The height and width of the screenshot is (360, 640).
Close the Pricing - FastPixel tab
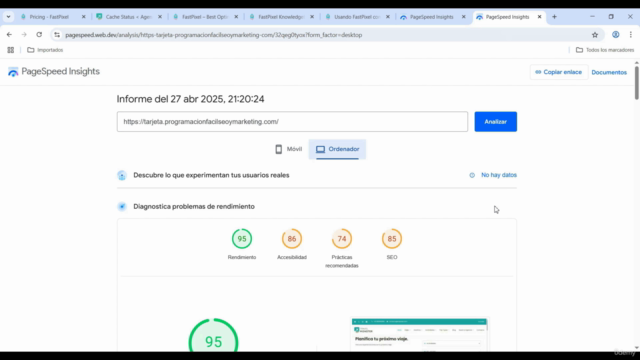coord(84,17)
